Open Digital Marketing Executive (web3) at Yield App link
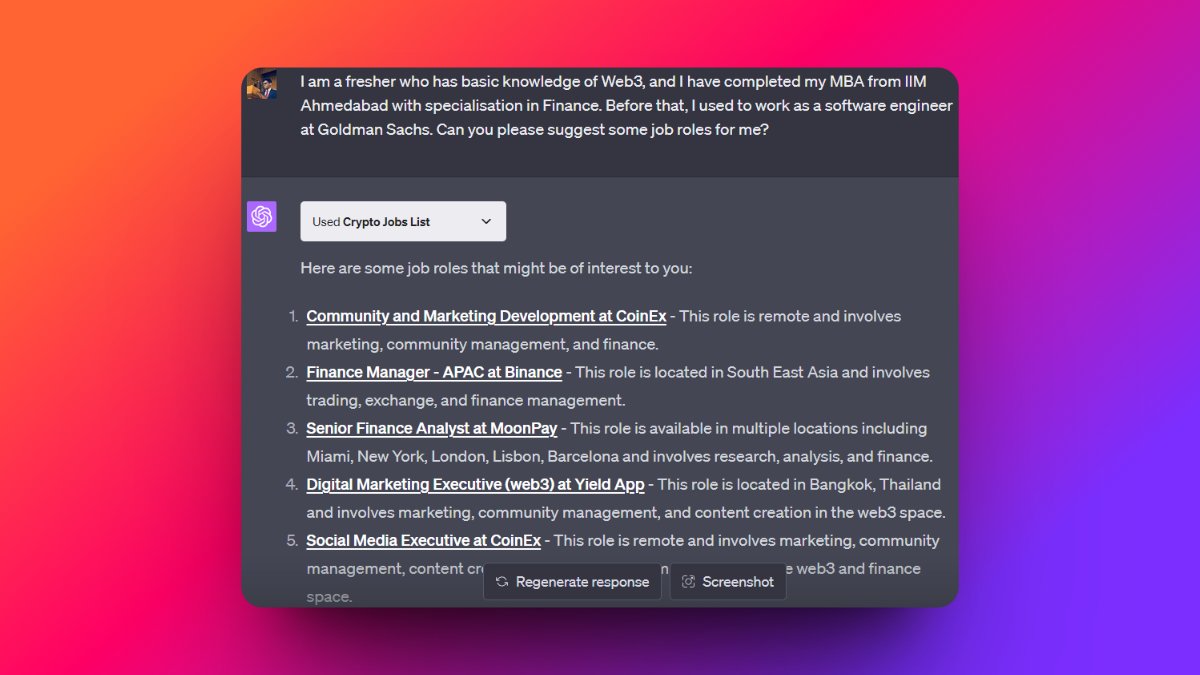 475,484
